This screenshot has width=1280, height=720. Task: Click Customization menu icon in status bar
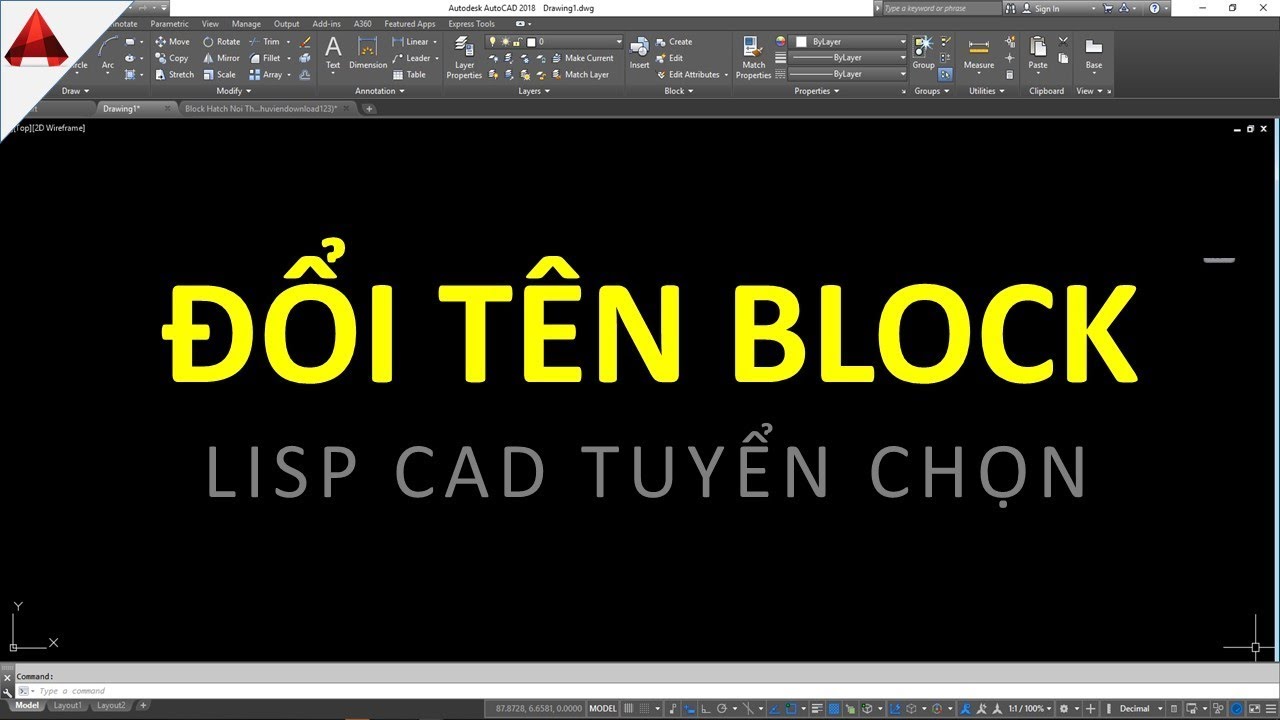(1270, 708)
